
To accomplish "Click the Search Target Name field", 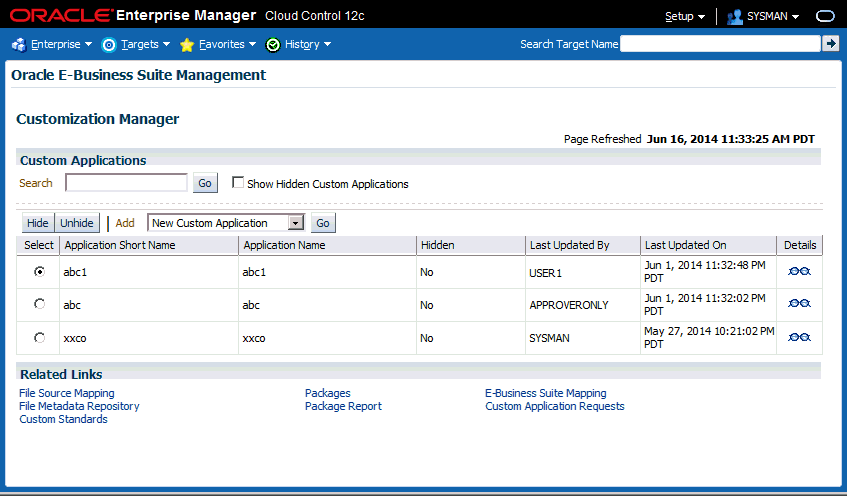I will tap(720, 44).
